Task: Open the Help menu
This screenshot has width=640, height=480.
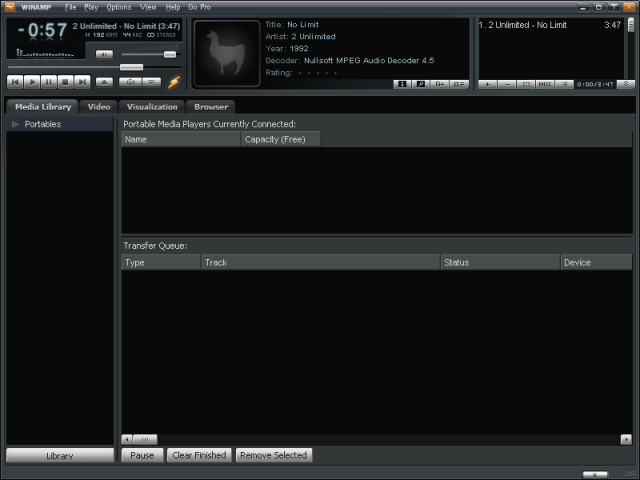Action: tap(173, 7)
